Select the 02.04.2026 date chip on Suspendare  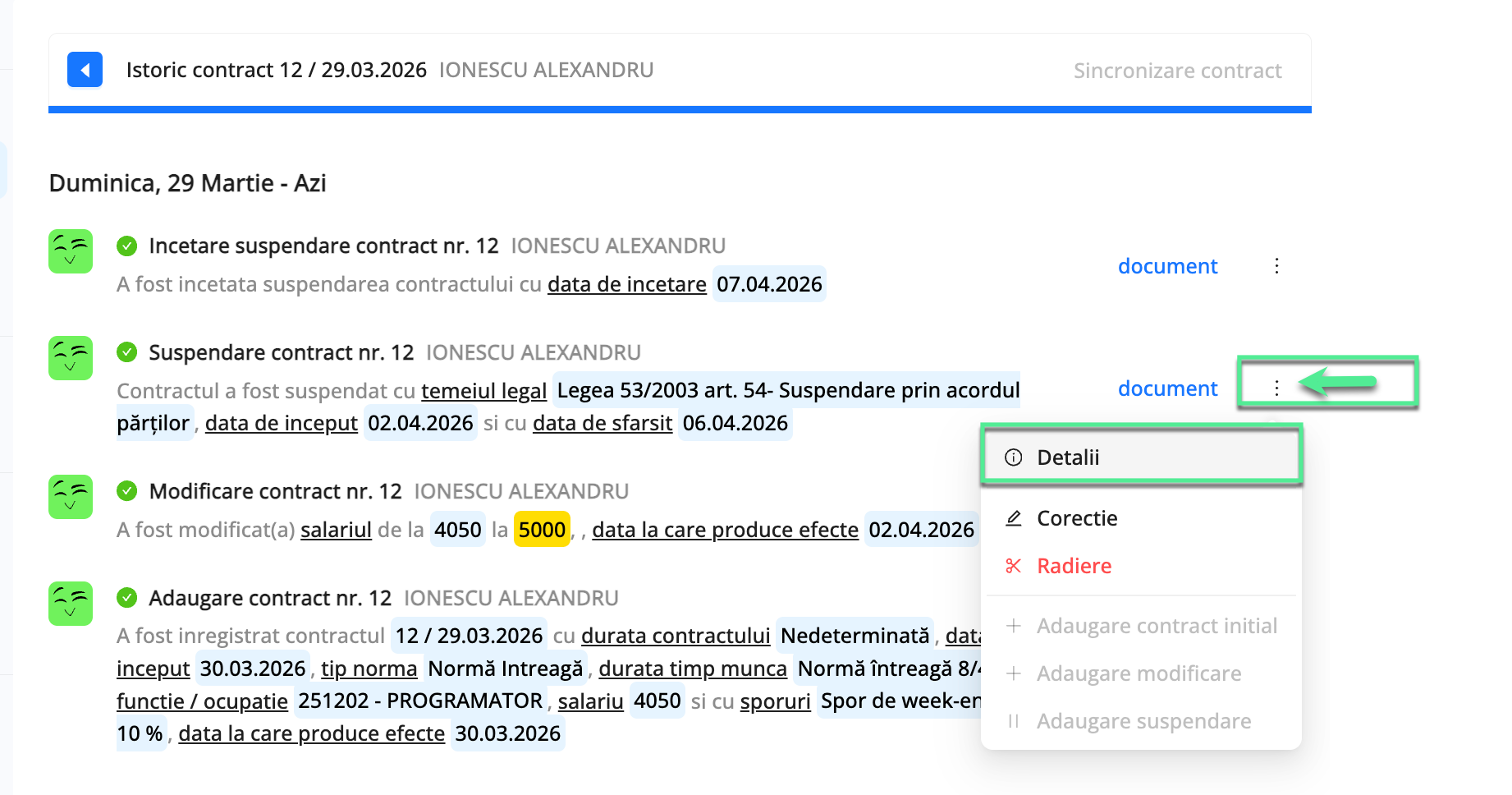point(420,423)
